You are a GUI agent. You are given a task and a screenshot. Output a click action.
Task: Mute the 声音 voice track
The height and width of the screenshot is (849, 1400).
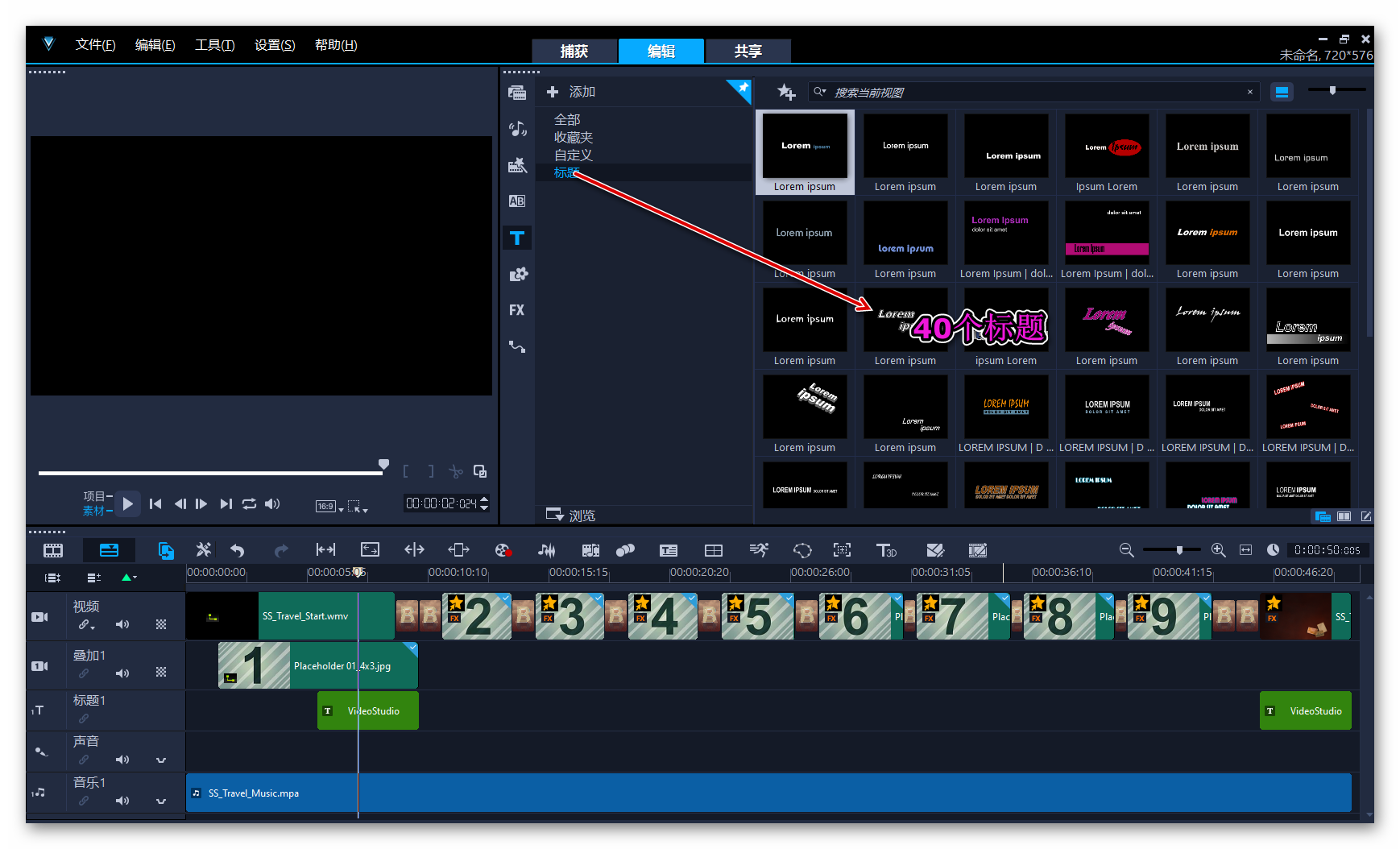(x=122, y=760)
